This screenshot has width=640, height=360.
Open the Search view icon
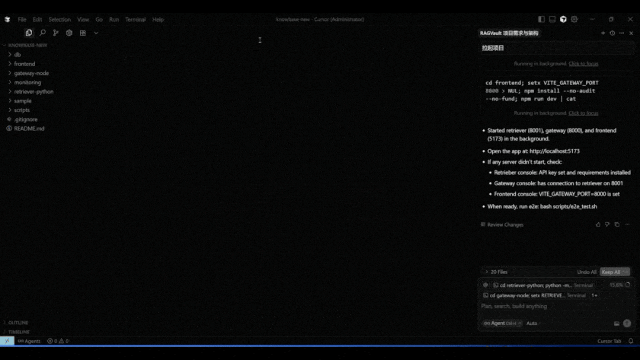[x=42, y=33]
